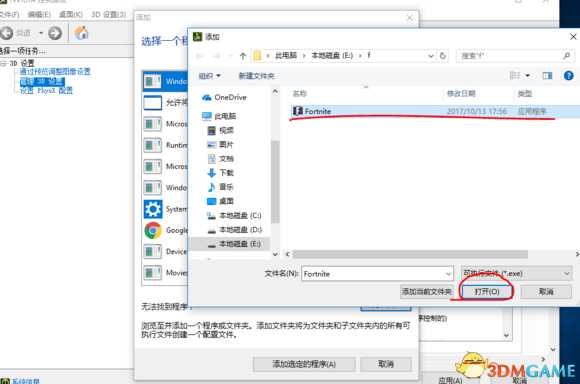Image resolution: width=580 pixels, height=384 pixels.
Task: Expand the address path history dropdown
Action: tap(431, 56)
